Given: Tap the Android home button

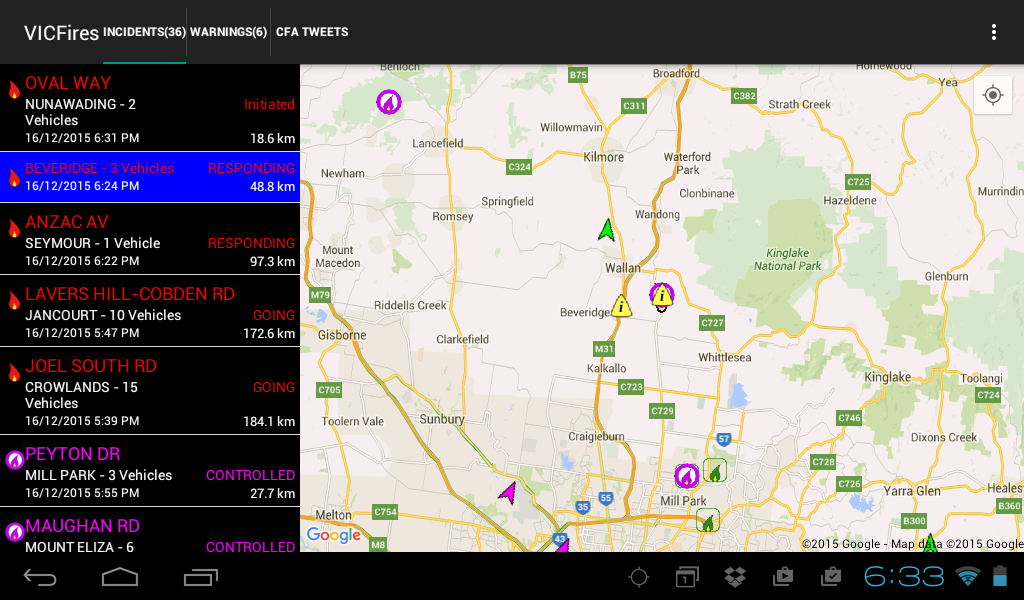Looking at the screenshot, I should pyautogui.click(x=120, y=577).
